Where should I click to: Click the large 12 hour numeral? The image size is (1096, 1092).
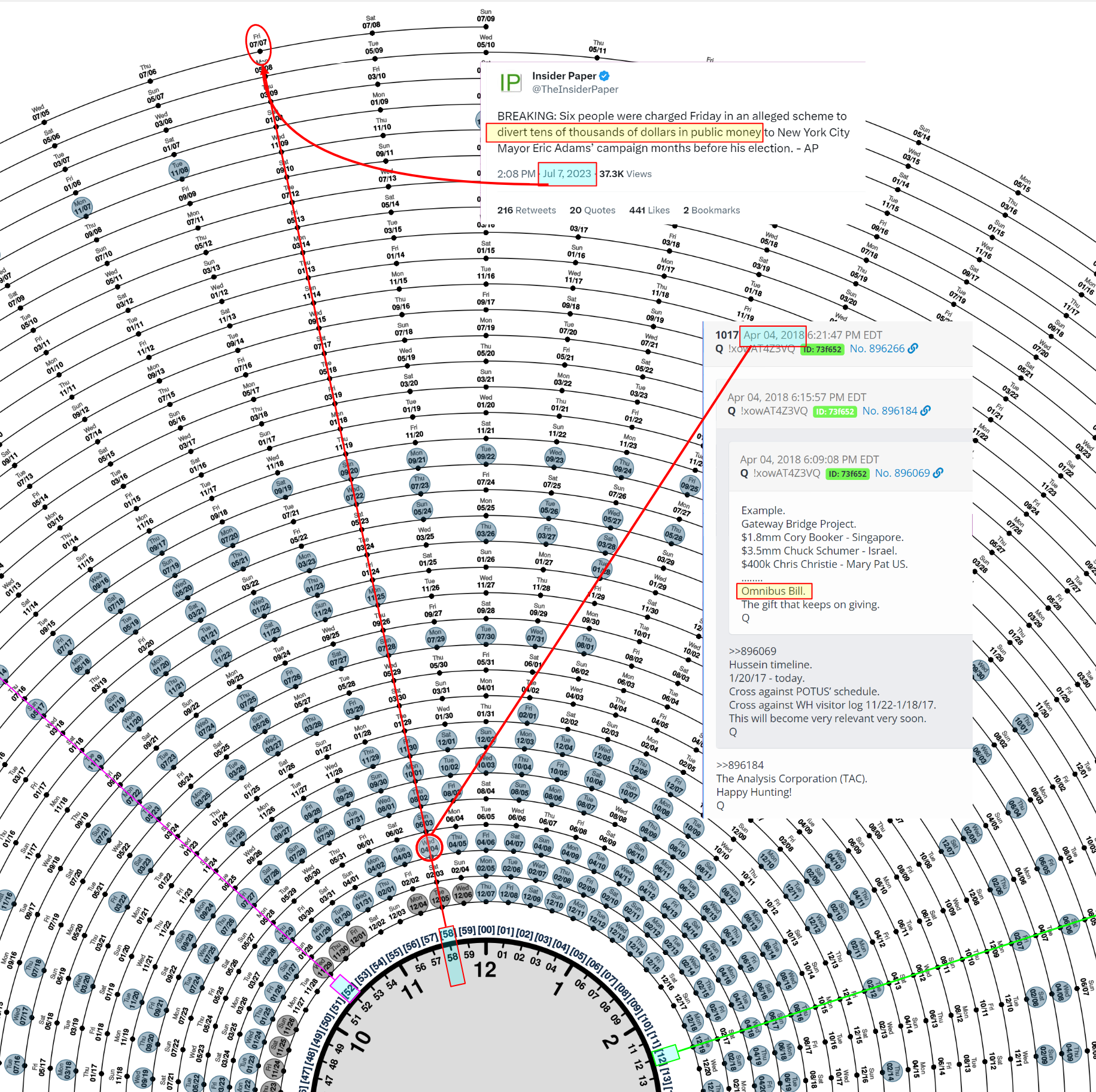(485, 970)
